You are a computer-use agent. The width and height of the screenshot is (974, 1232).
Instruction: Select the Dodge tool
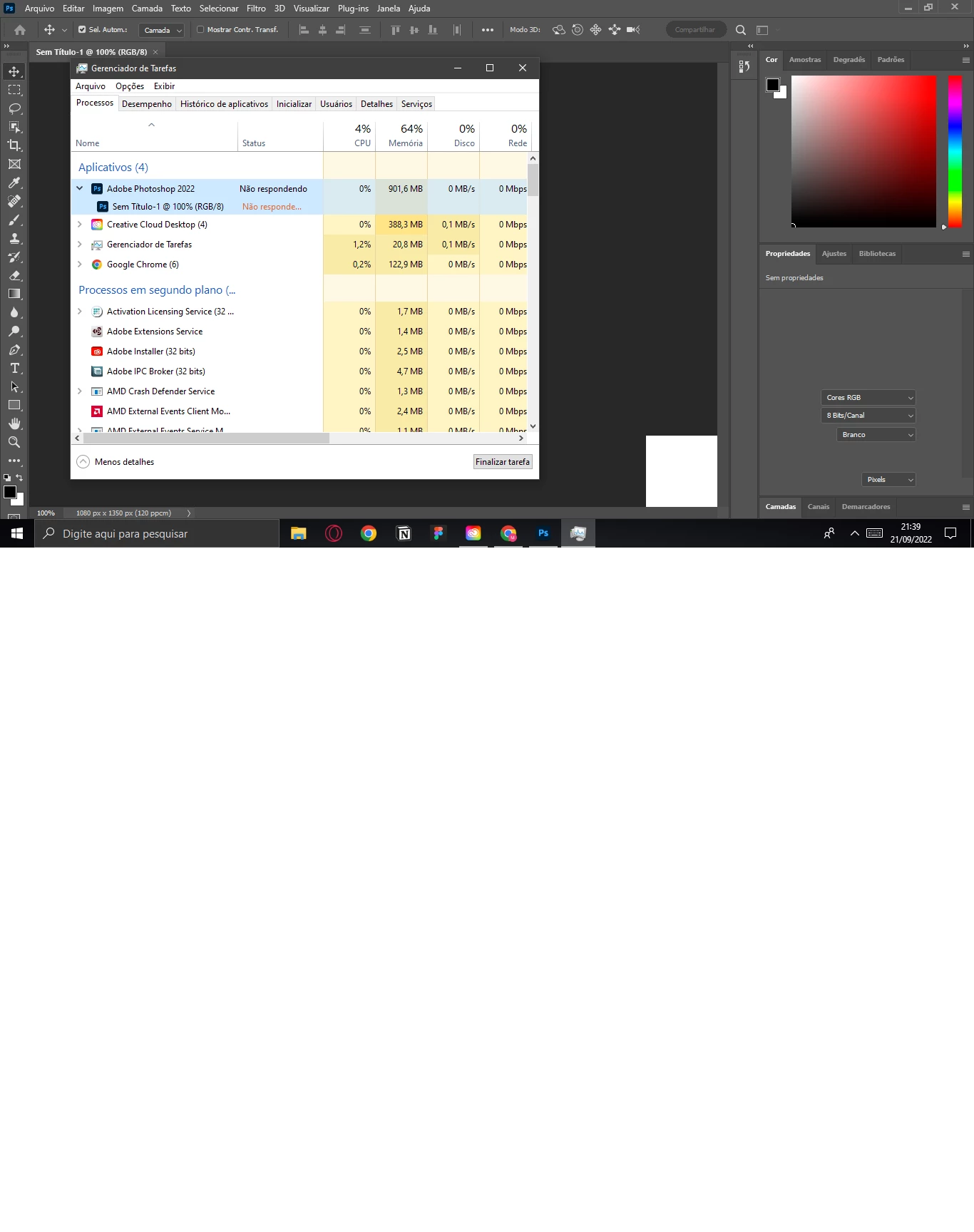(x=14, y=331)
